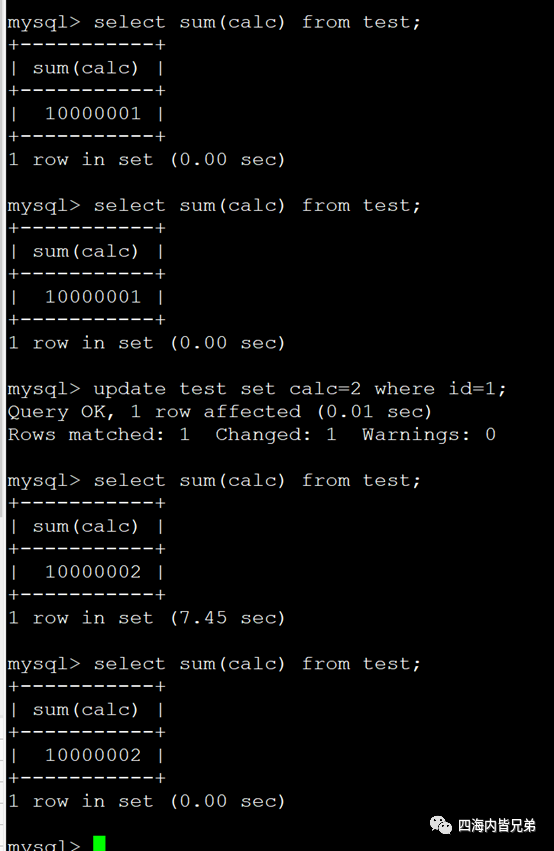Click the first 10000001 result value
The image size is (554, 851).
pyautogui.click(x=93, y=113)
